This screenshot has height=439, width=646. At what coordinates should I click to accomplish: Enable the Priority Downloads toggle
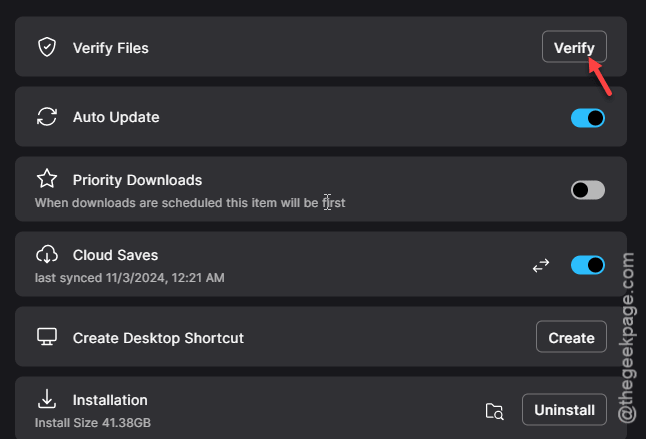click(588, 190)
